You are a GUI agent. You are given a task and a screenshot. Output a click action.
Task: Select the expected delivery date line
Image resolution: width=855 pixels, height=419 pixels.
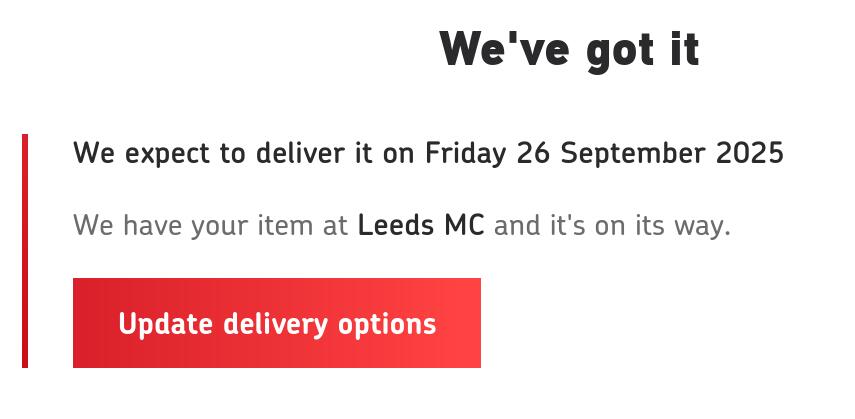(428, 154)
